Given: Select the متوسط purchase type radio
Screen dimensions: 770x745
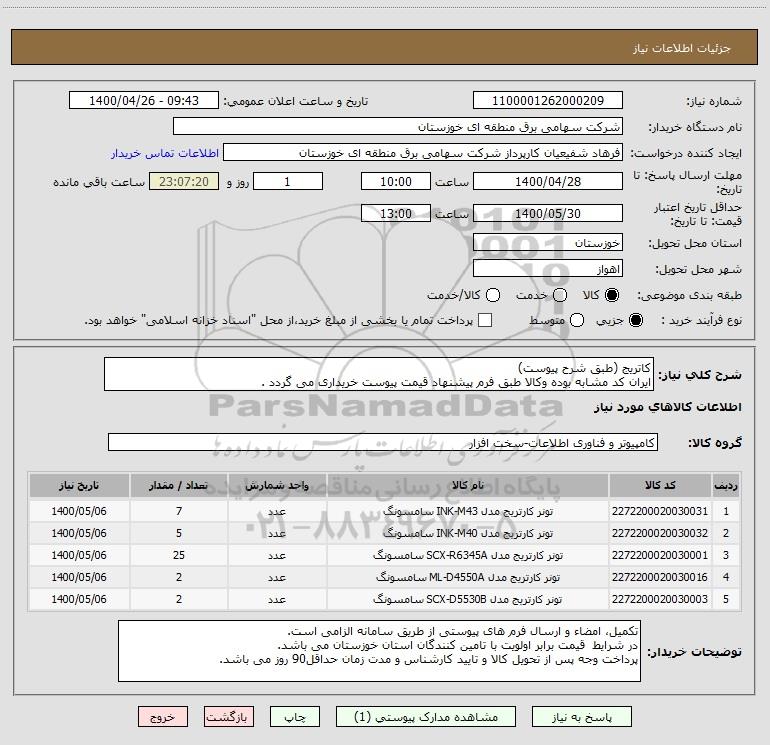Looking at the screenshot, I should click(x=577, y=320).
